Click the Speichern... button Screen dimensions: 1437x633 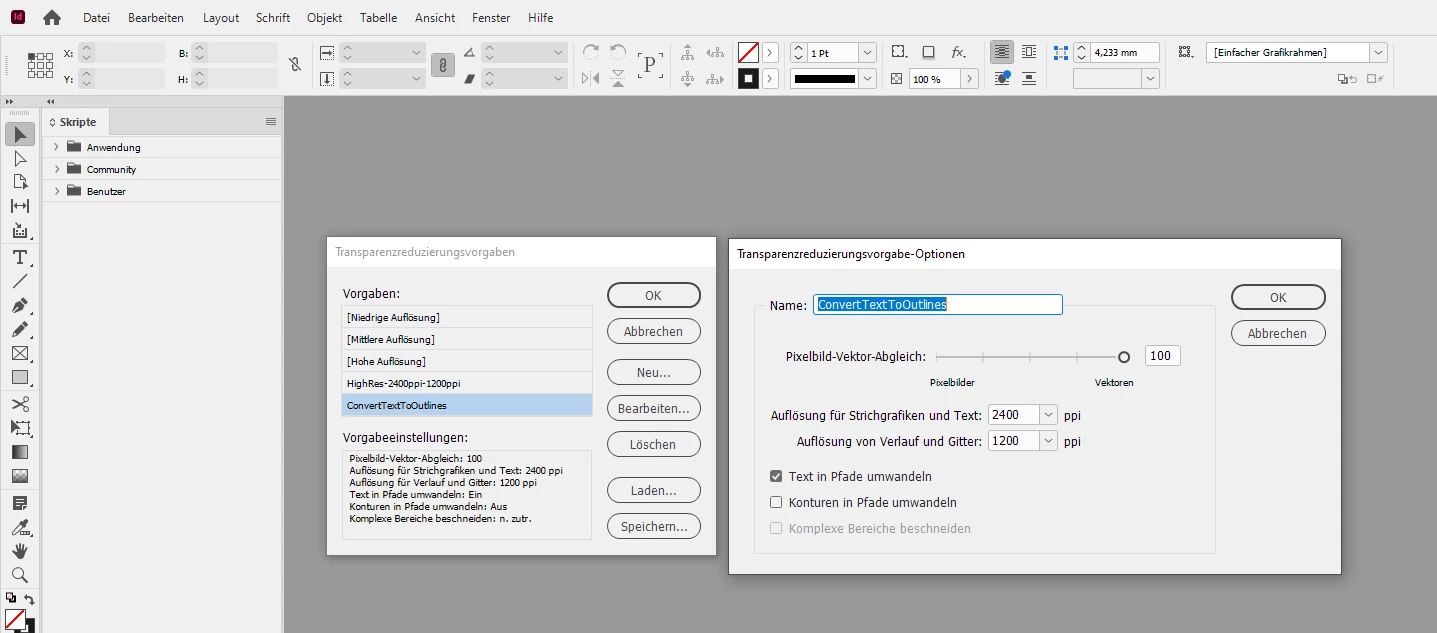(x=654, y=526)
